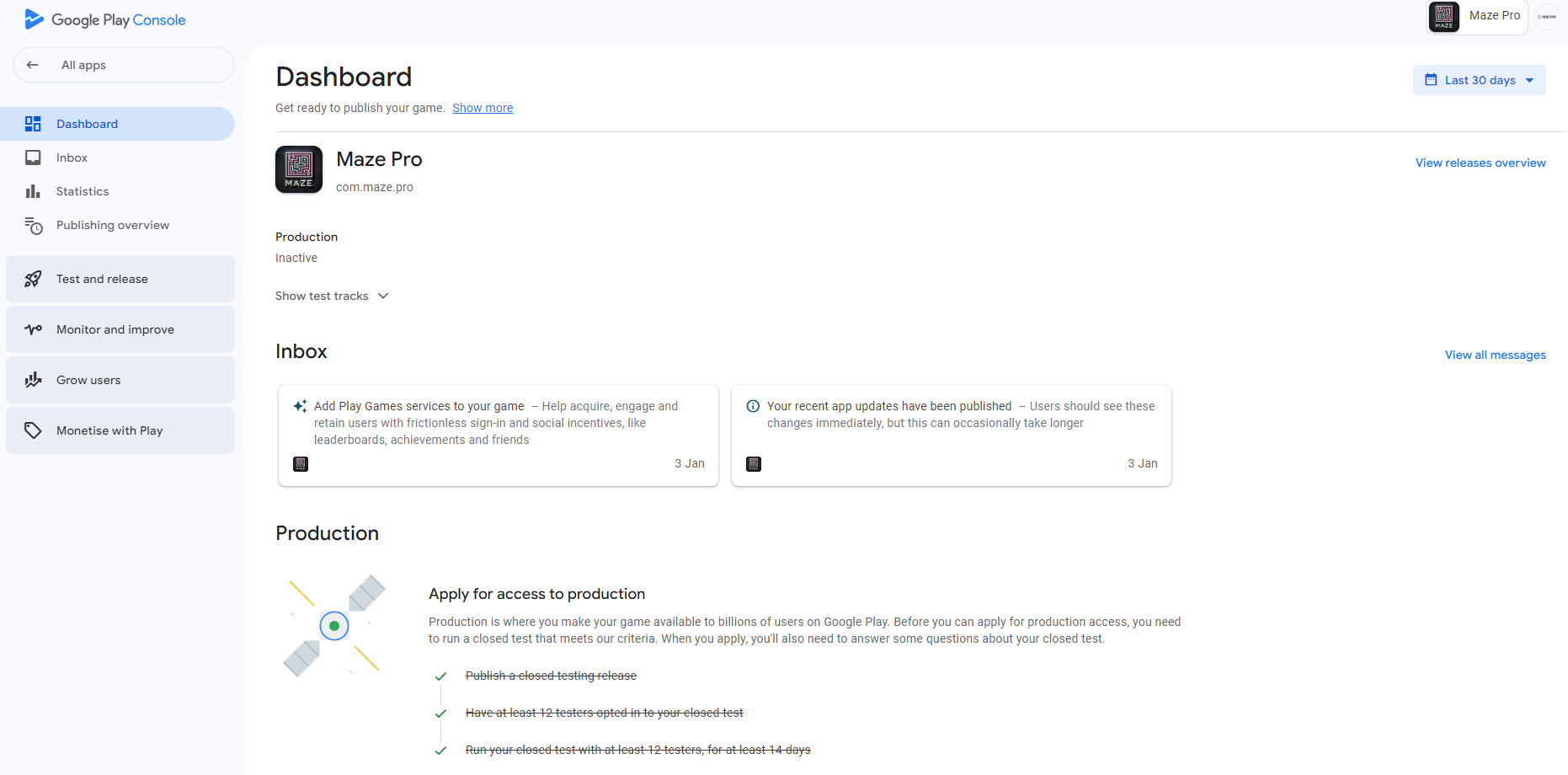Click the Inbox icon in sidebar
This screenshot has width=1568, height=775.
pyautogui.click(x=33, y=158)
